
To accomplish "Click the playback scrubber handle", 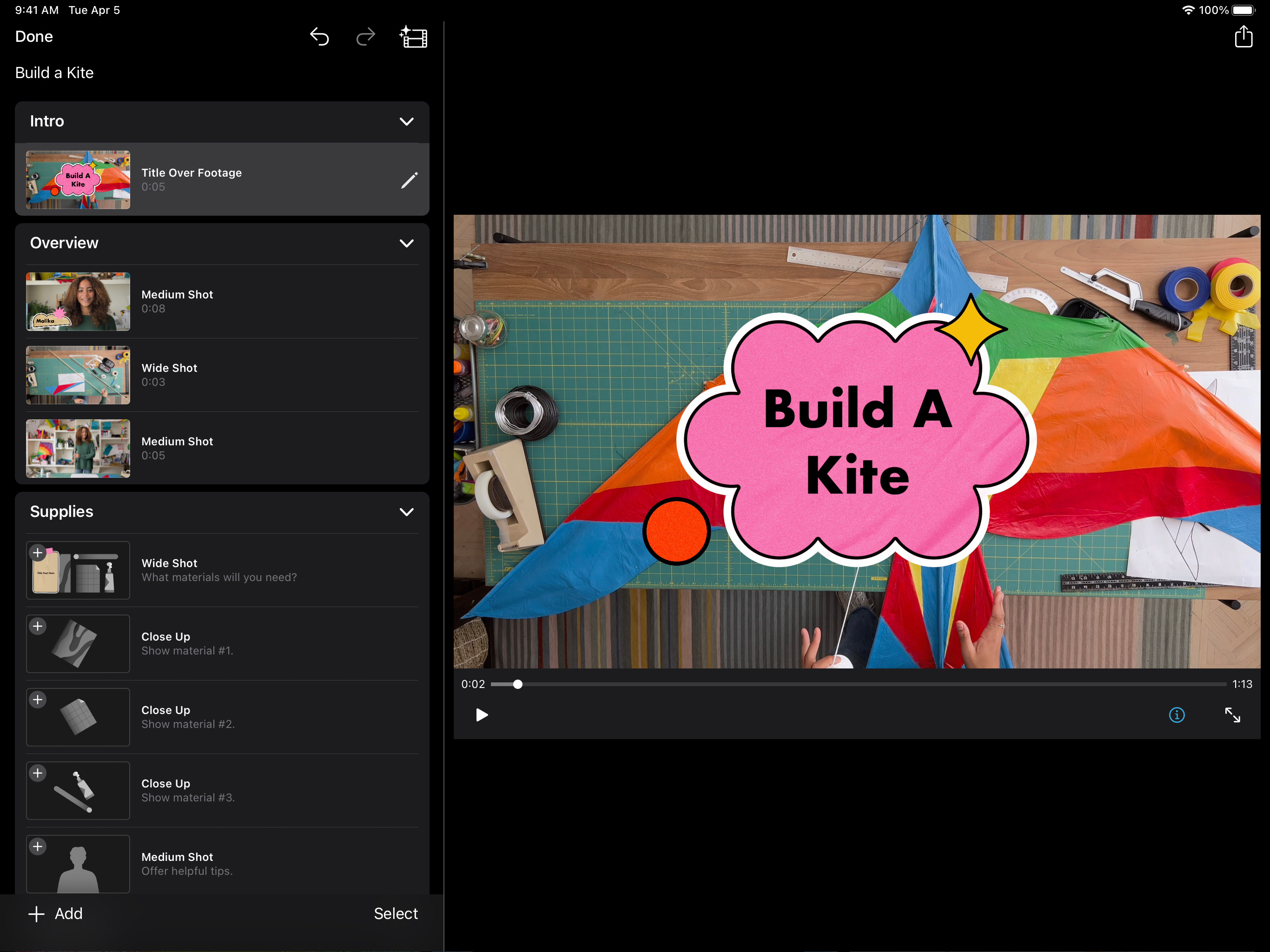I will pyautogui.click(x=517, y=684).
